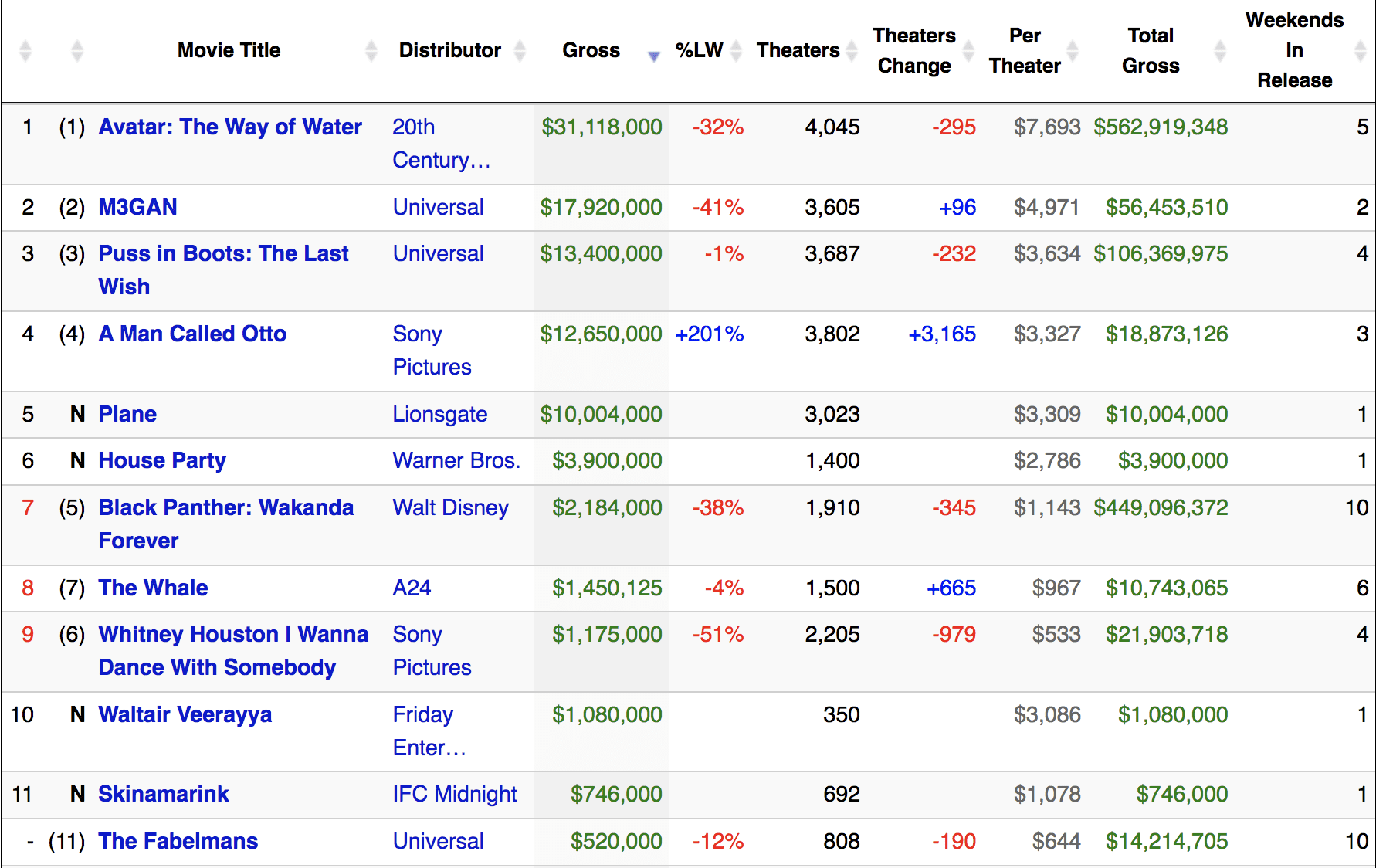
Task: Select Whitney Houston's -51% value
Action: (718, 634)
